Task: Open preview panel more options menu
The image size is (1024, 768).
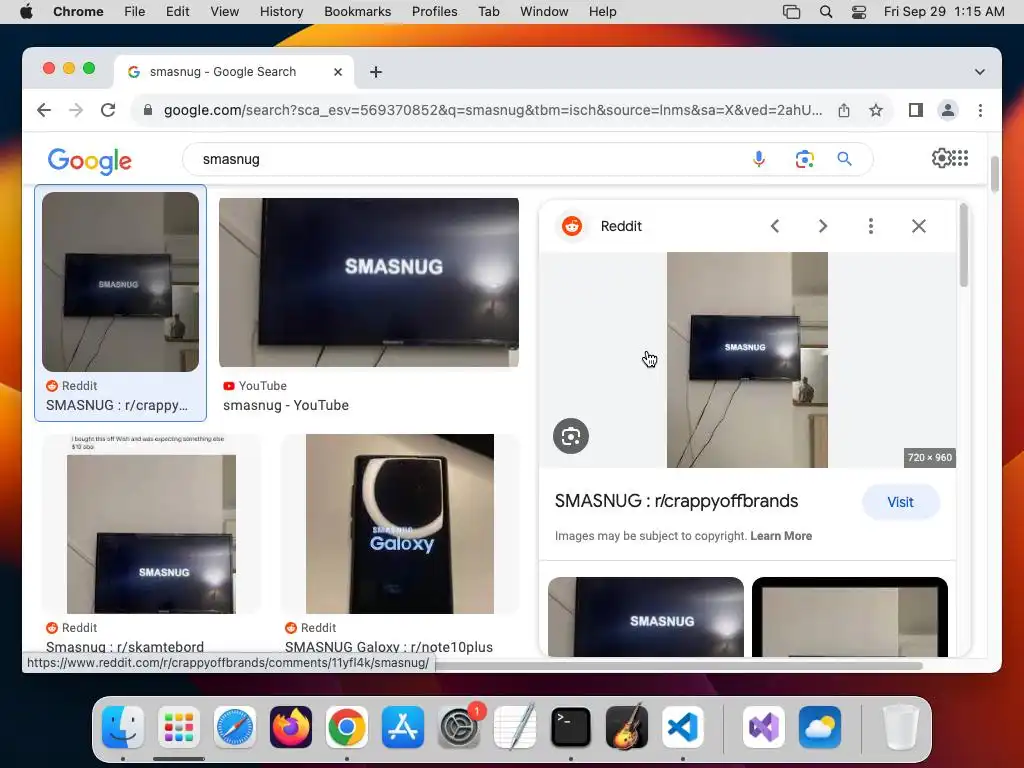Action: point(871,226)
